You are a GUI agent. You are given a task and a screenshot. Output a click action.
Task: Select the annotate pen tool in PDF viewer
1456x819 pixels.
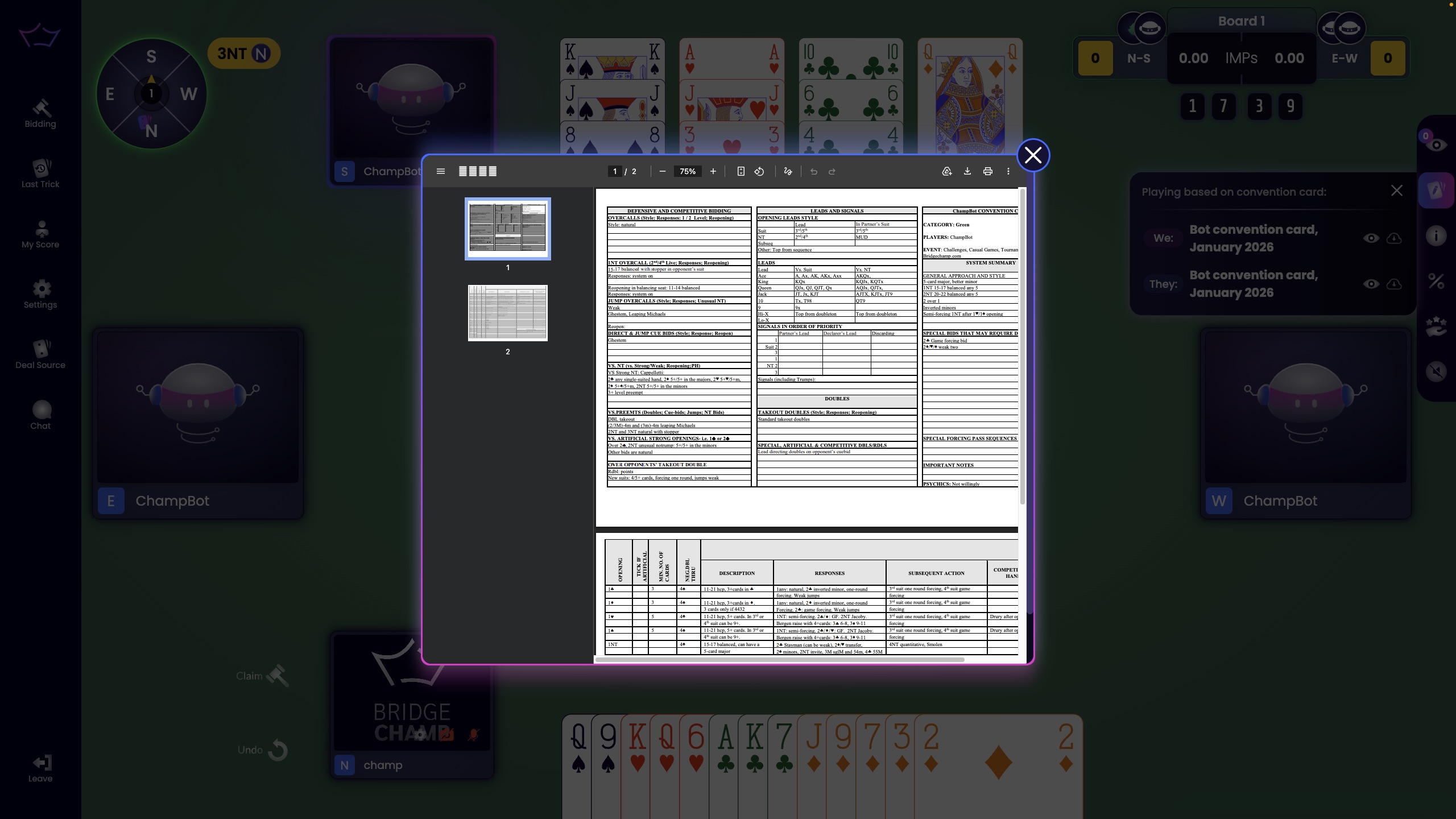point(788,171)
